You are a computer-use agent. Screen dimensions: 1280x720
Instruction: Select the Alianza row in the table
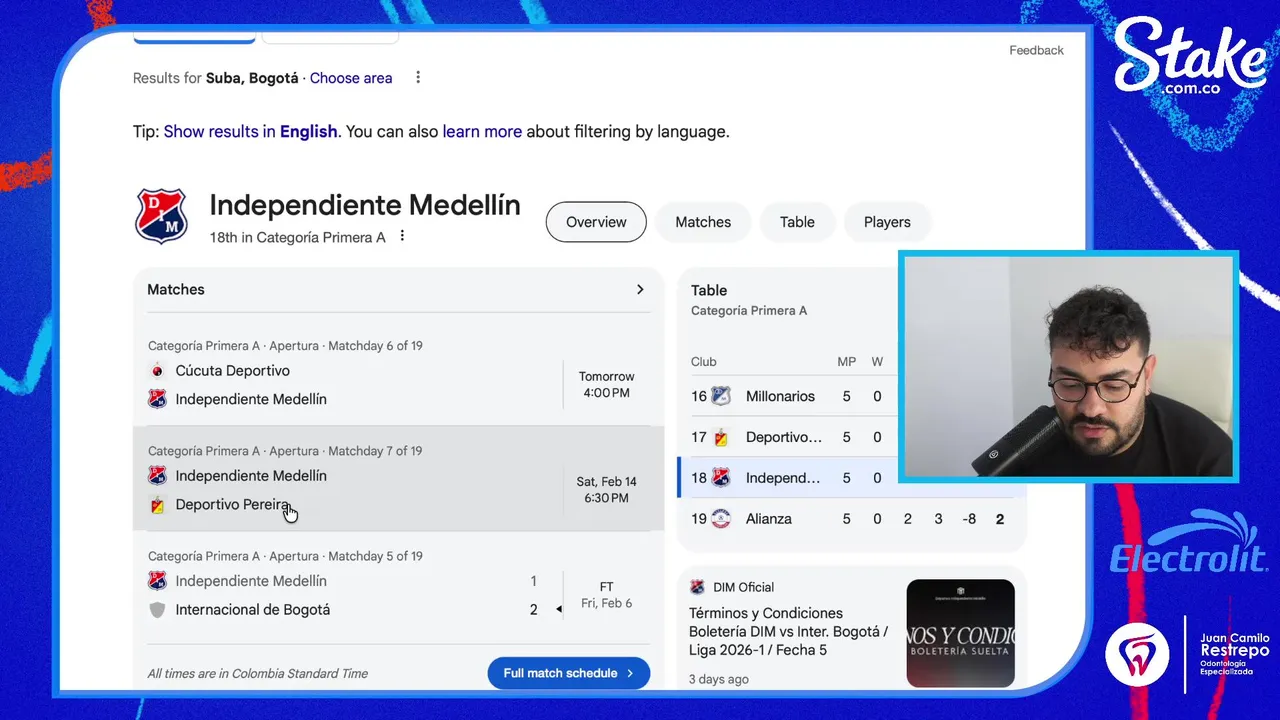coord(852,519)
